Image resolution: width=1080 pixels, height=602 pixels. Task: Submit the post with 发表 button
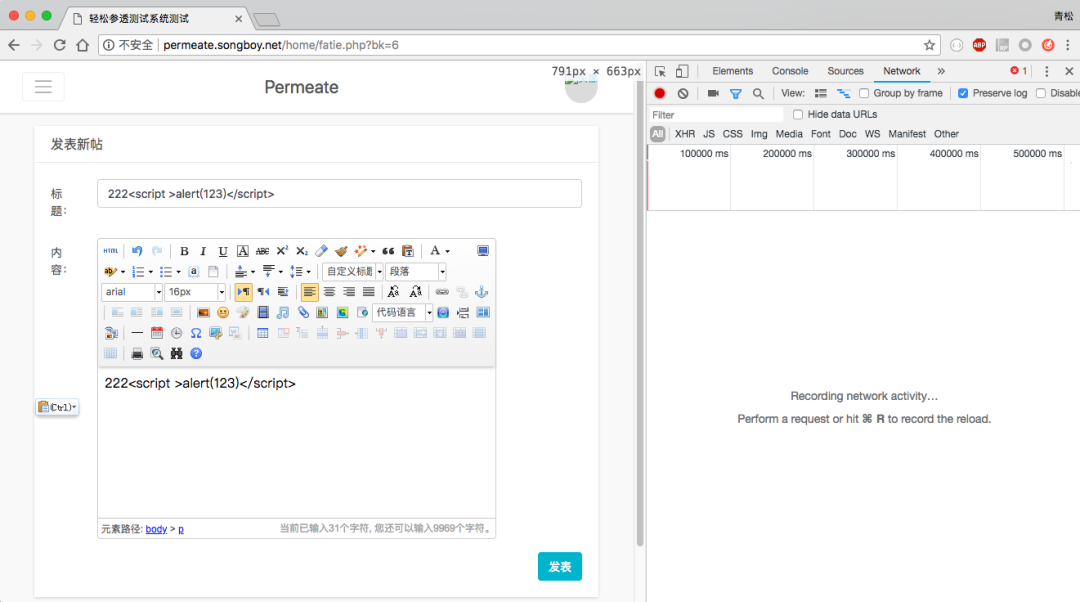[x=559, y=566]
